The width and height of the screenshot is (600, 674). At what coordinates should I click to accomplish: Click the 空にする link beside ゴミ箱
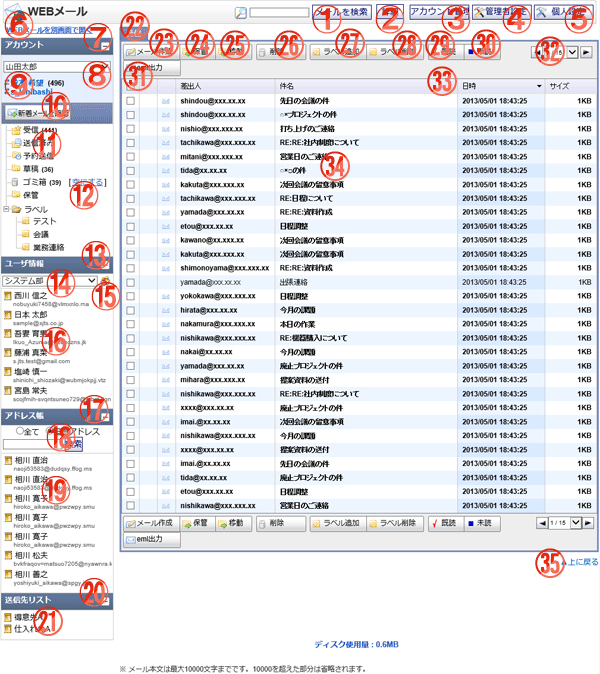[x=88, y=182]
